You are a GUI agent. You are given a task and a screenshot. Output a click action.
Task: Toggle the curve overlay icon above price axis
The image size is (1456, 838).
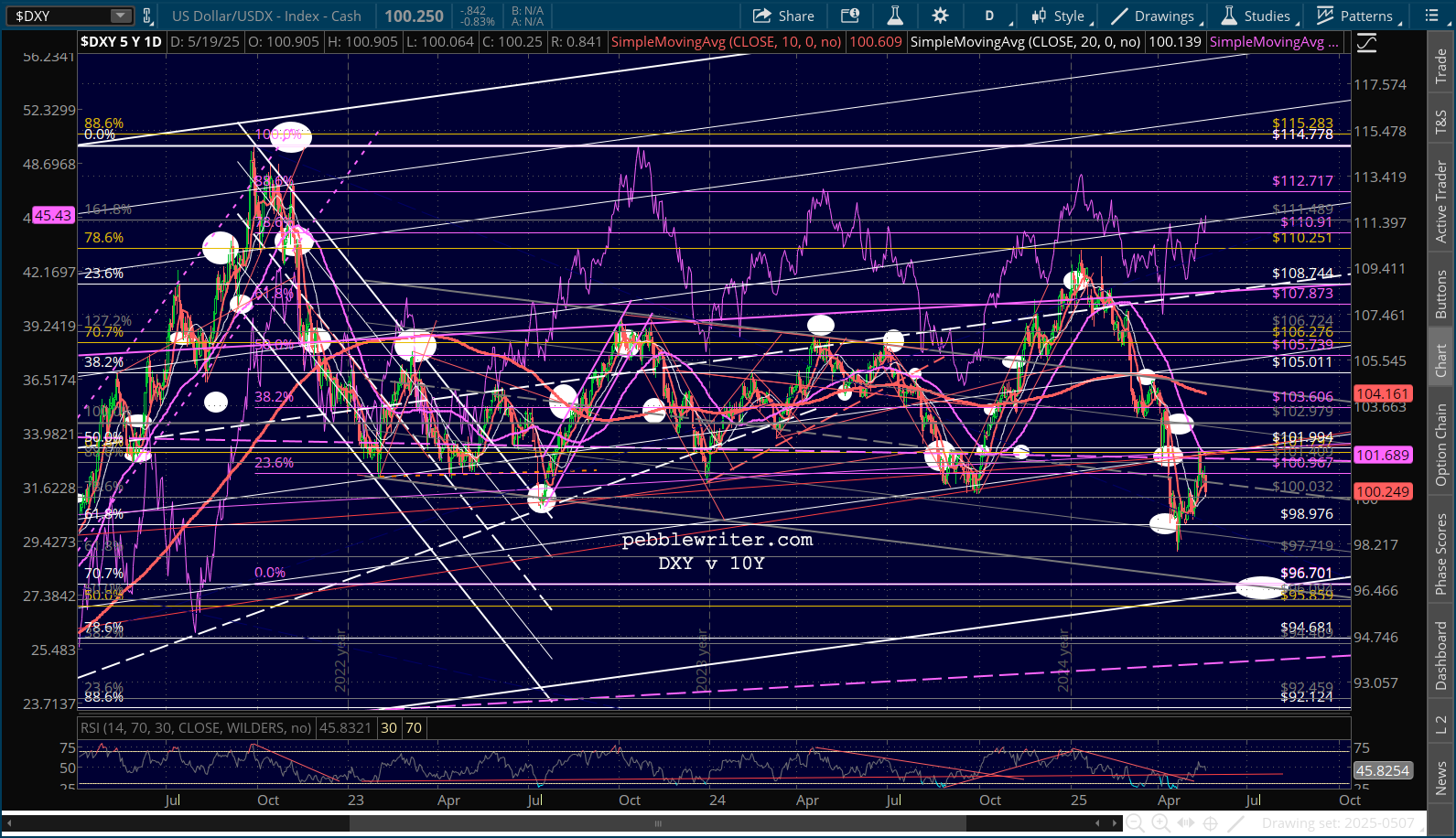point(1366,42)
